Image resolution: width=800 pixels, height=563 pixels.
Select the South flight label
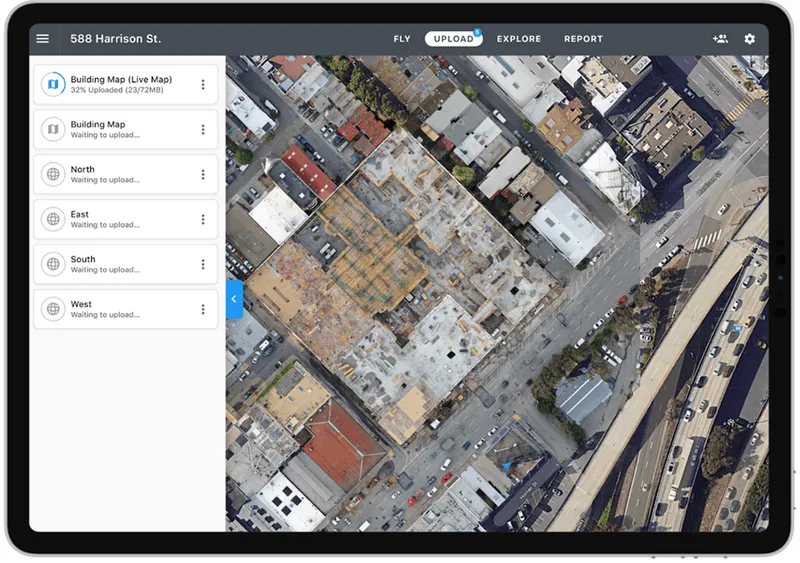(83, 259)
